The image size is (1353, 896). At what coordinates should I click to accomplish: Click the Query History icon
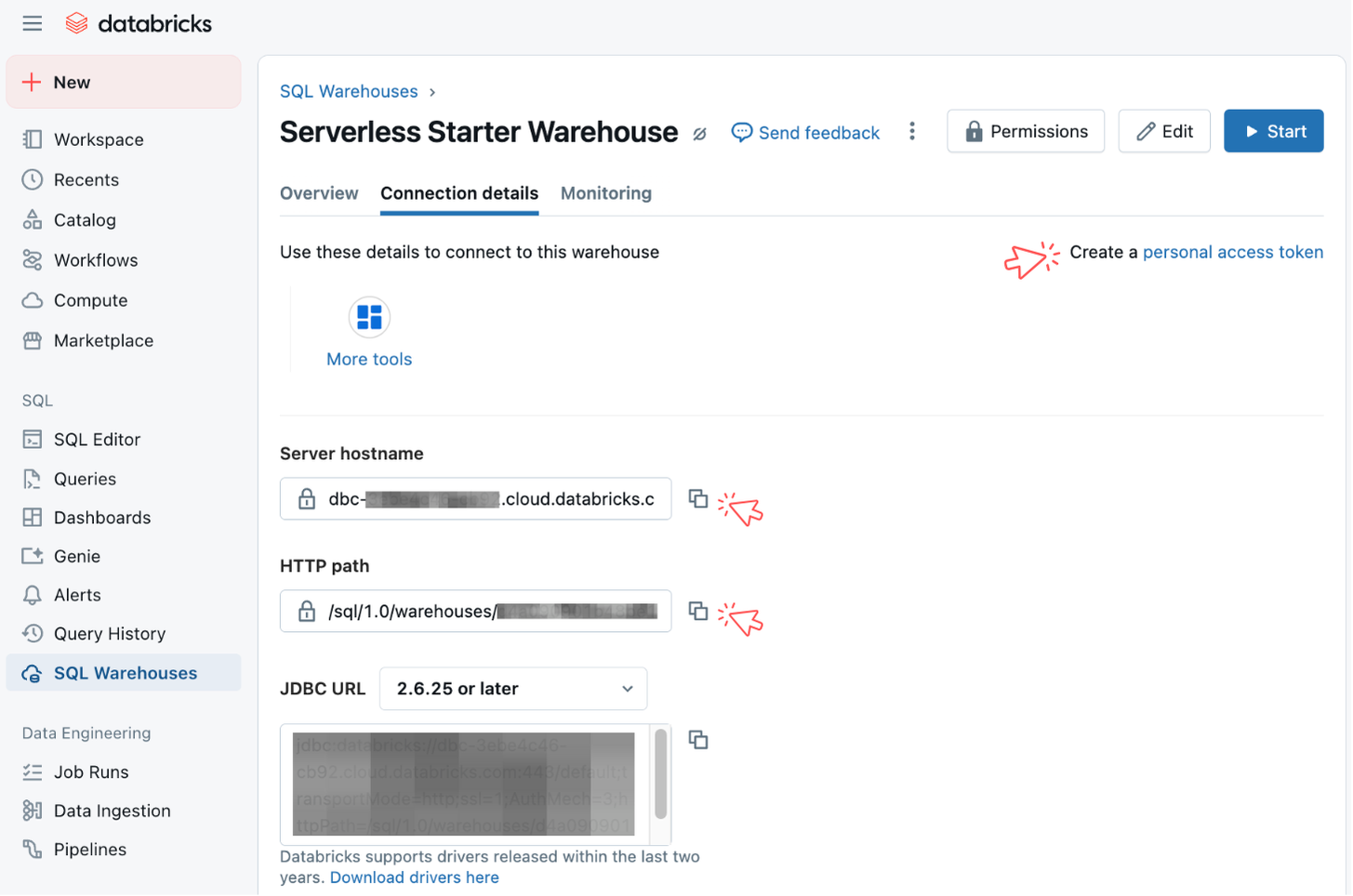click(x=33, y=633)
